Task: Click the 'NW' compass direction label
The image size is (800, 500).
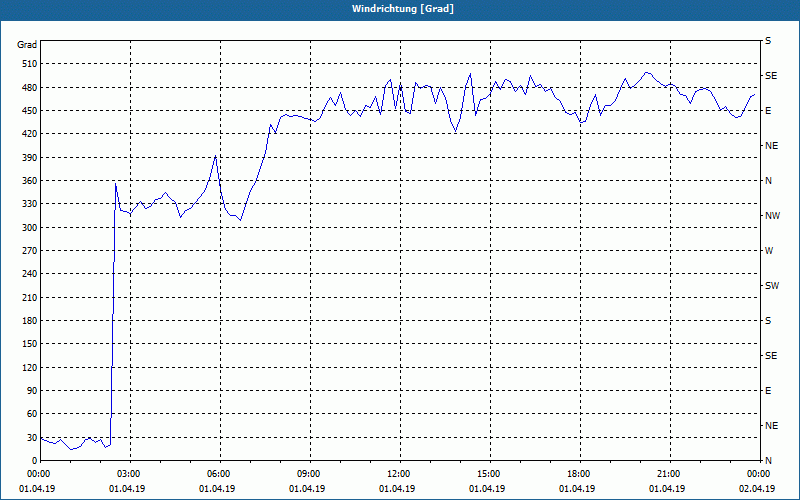Action: 772,216
